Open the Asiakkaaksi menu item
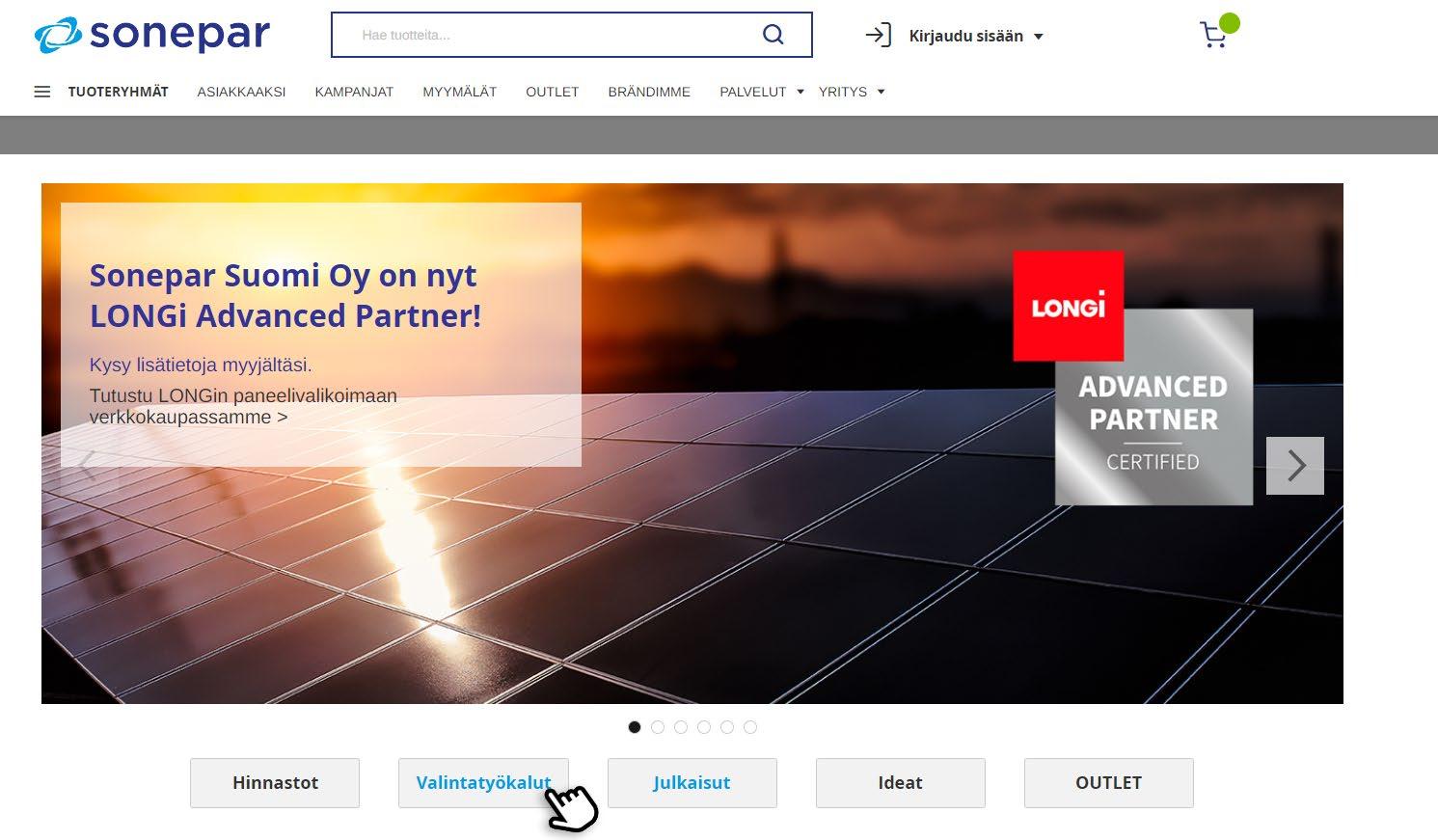Image resolution: width=1438 pixels, height=840 pixels. coord(241,92)
